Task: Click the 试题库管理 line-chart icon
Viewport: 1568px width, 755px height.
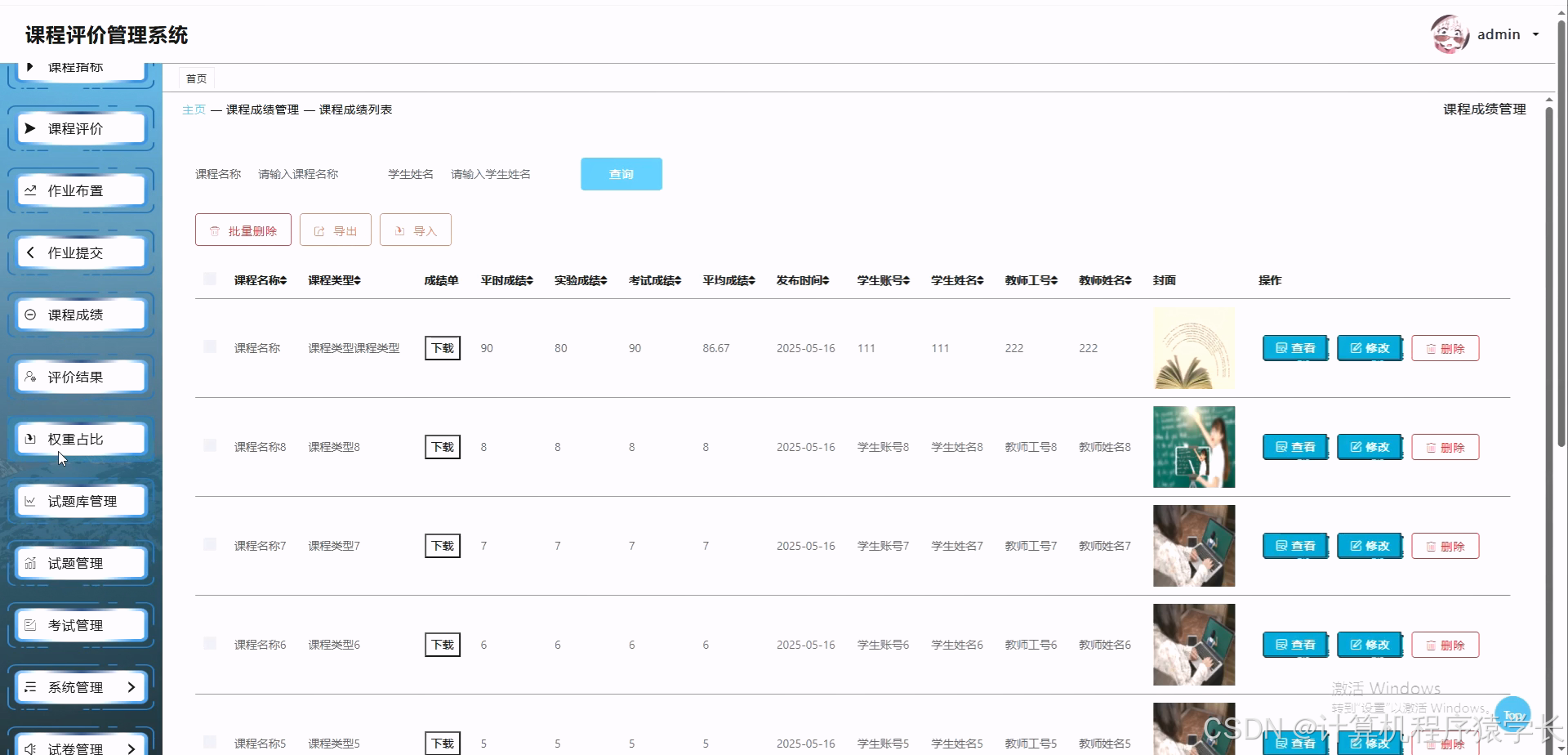Action: [30, 501]
